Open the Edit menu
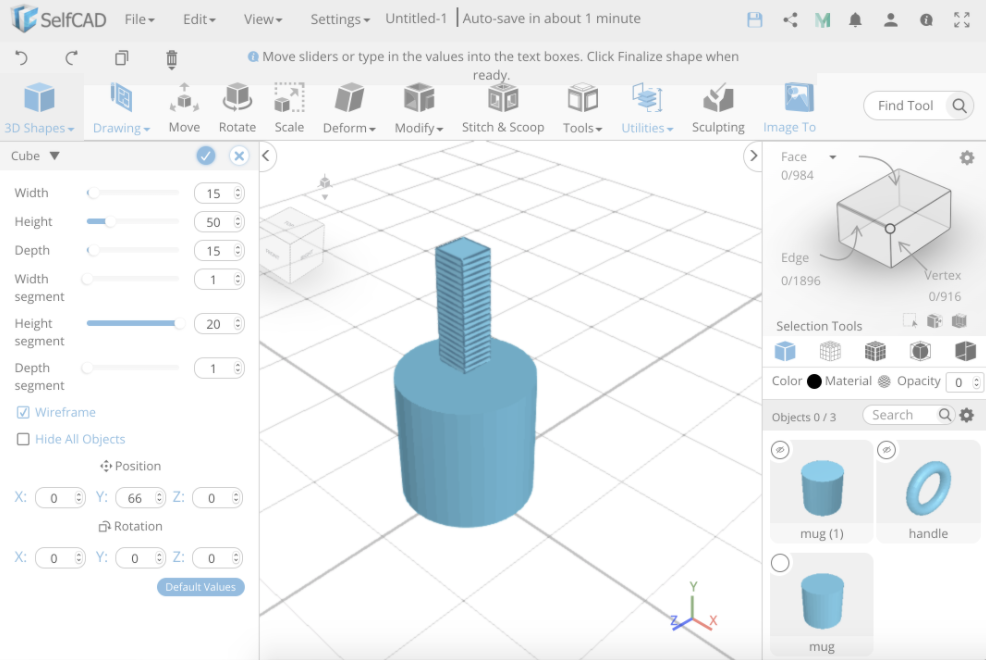This screenshot has width=986, height=660. 198,18
